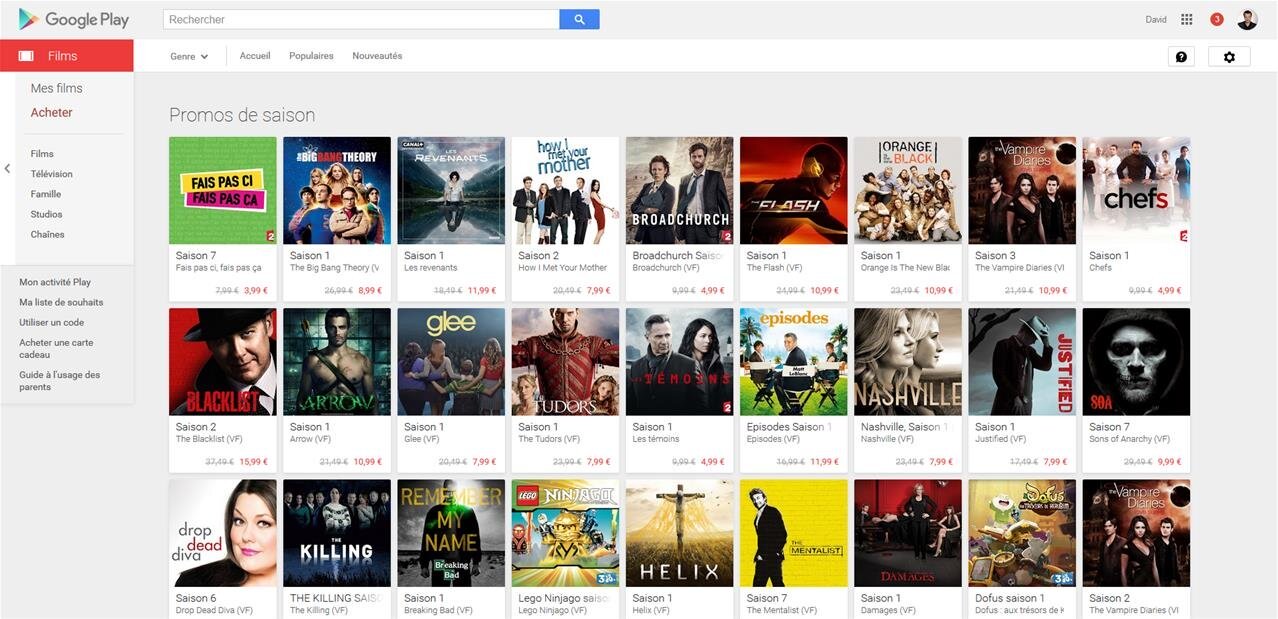Click the help question mark icon

point(1181,57)
